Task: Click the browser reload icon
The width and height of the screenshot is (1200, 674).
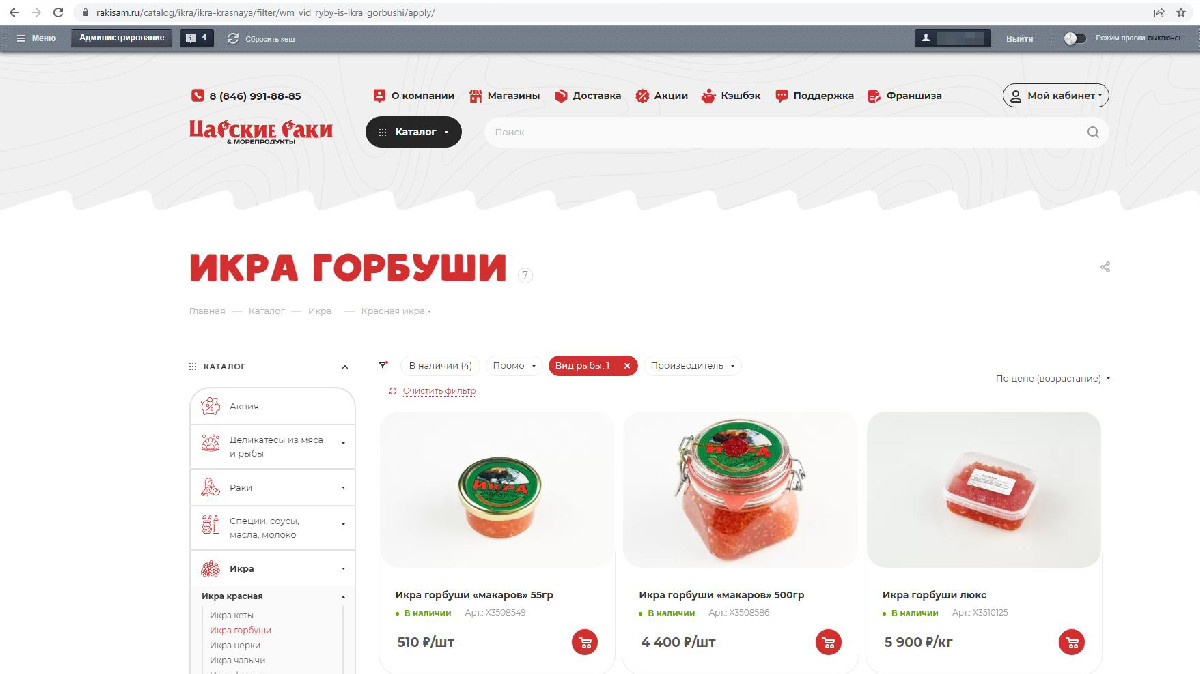Action: (x=58, y=12)
